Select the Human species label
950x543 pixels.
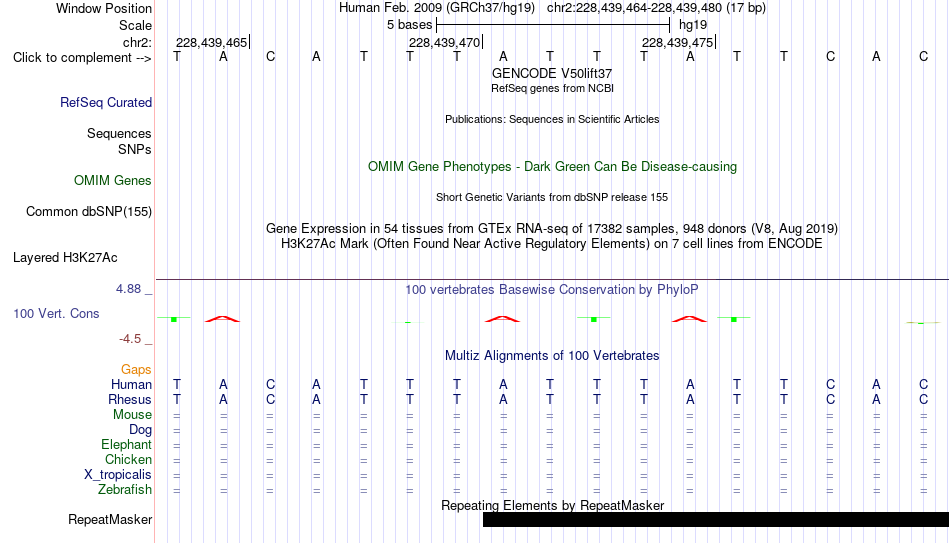click(x=131, y=385)
